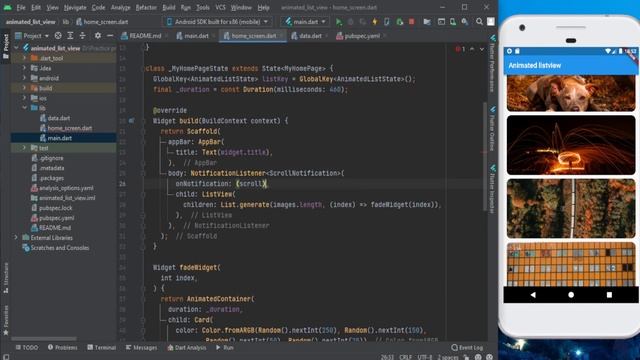The height and width of the screenshot is (360, 640).
Task: Expand the build folder
Action: click(x=24, y=88)
